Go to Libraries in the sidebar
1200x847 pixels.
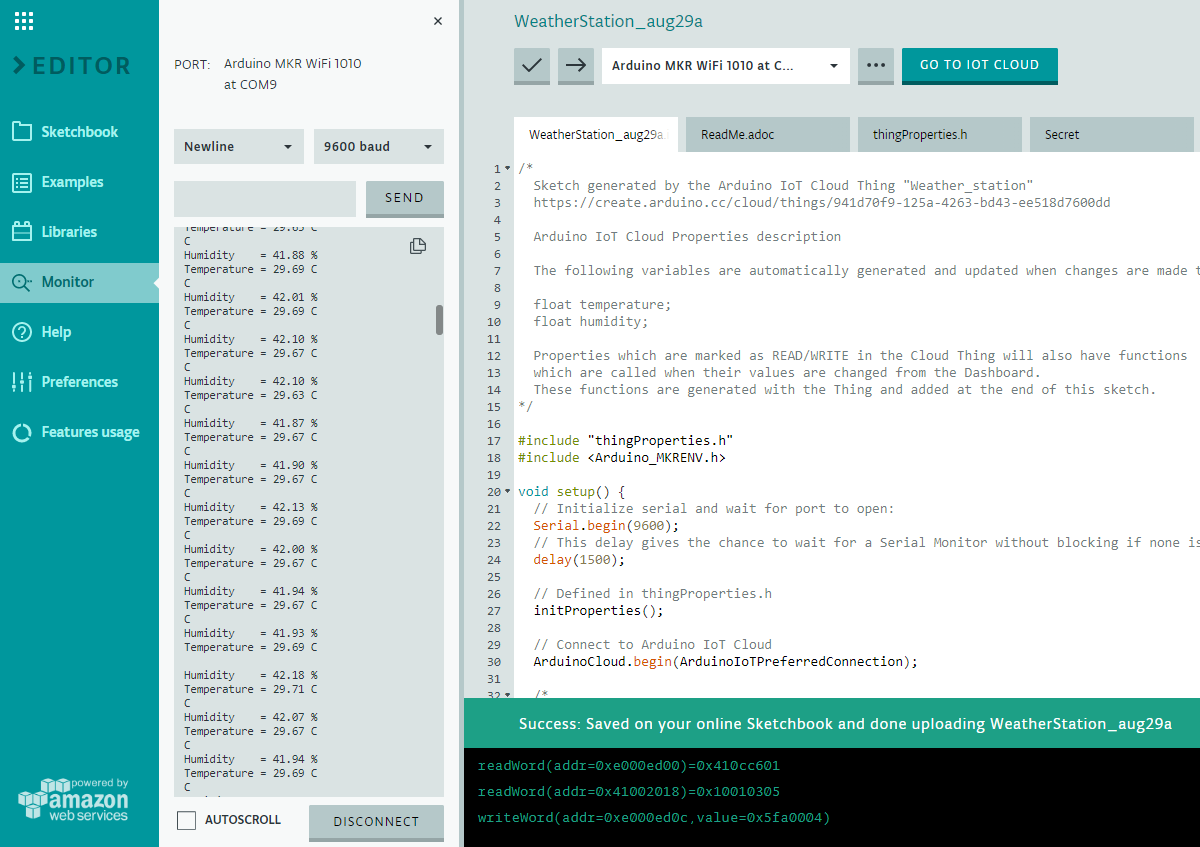point(69,232)
